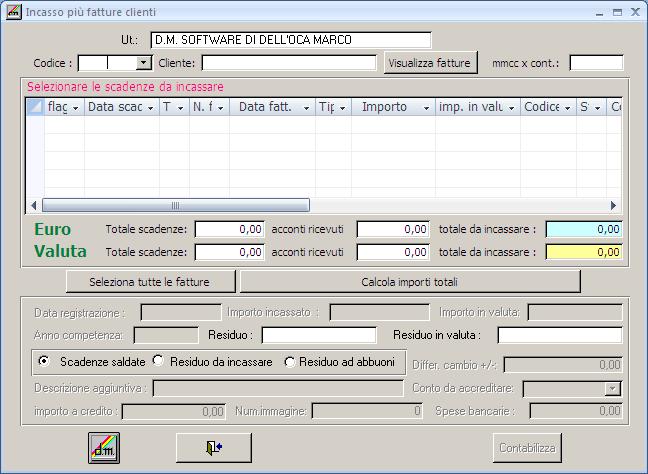
Task: Open the flag column filter dropdown
Action: point(76,108)
